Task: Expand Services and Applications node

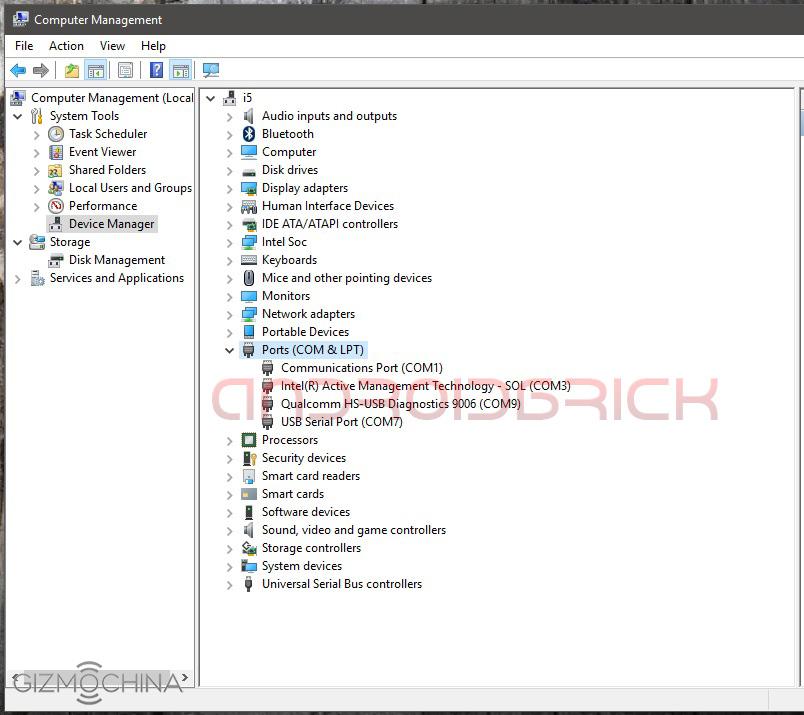Action: pos(18,279)
